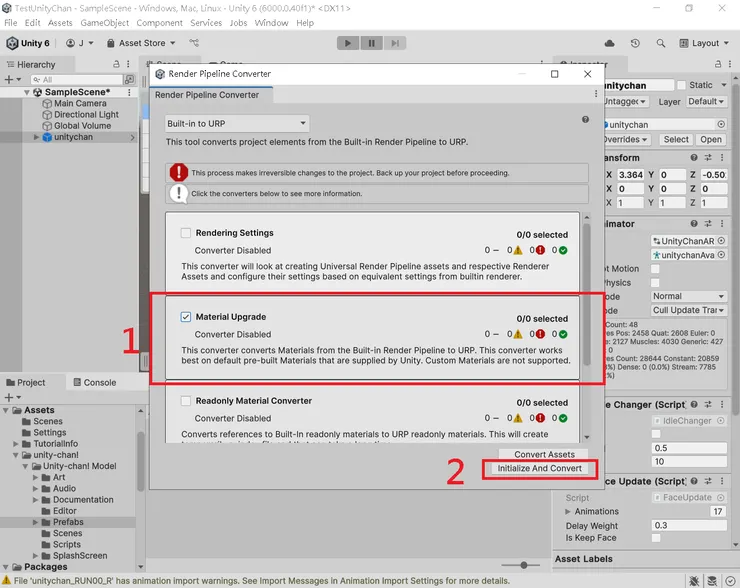Open the SampleScene options kebab menu

(x=129, y=92)
